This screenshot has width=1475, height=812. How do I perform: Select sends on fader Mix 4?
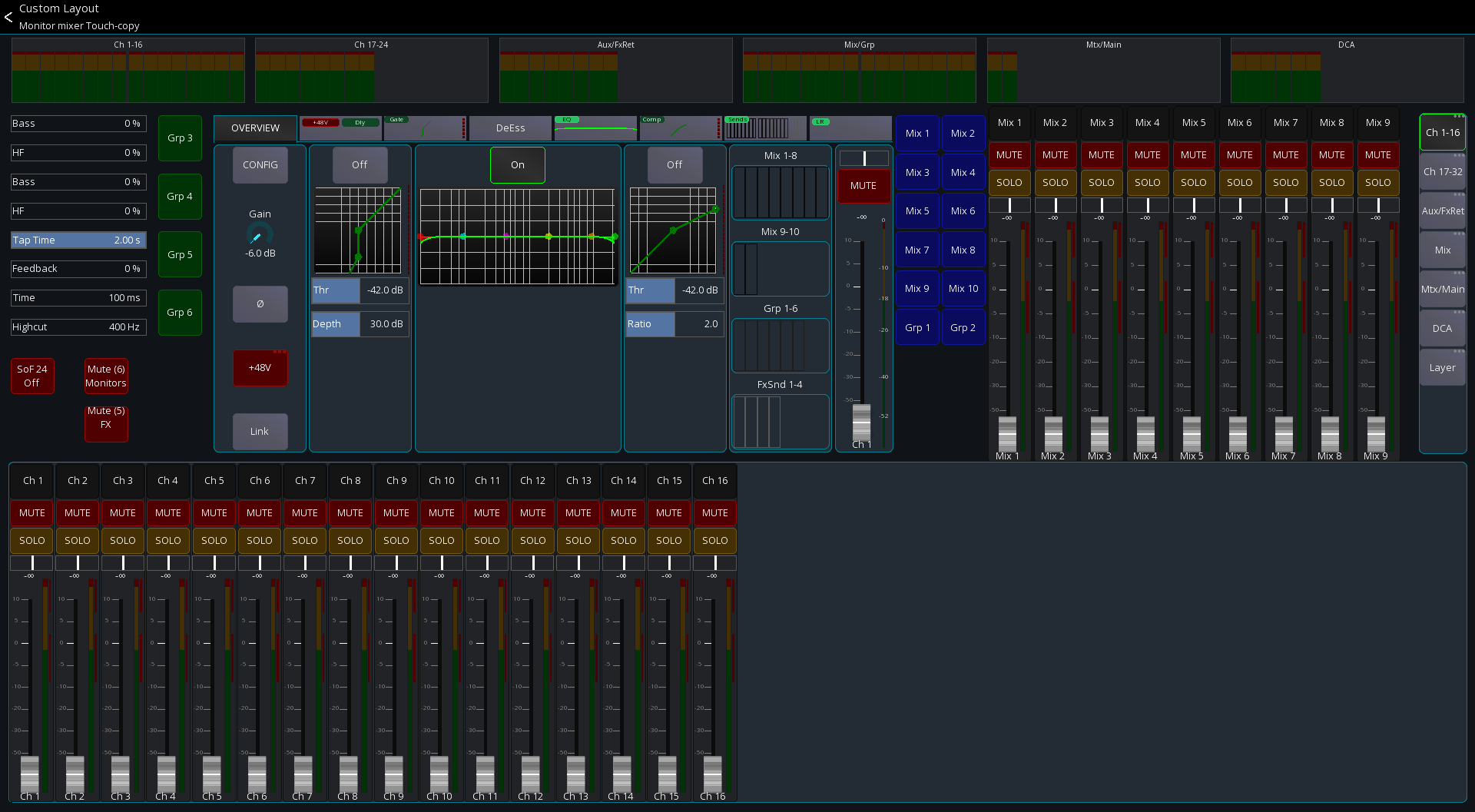coord(963,173)
